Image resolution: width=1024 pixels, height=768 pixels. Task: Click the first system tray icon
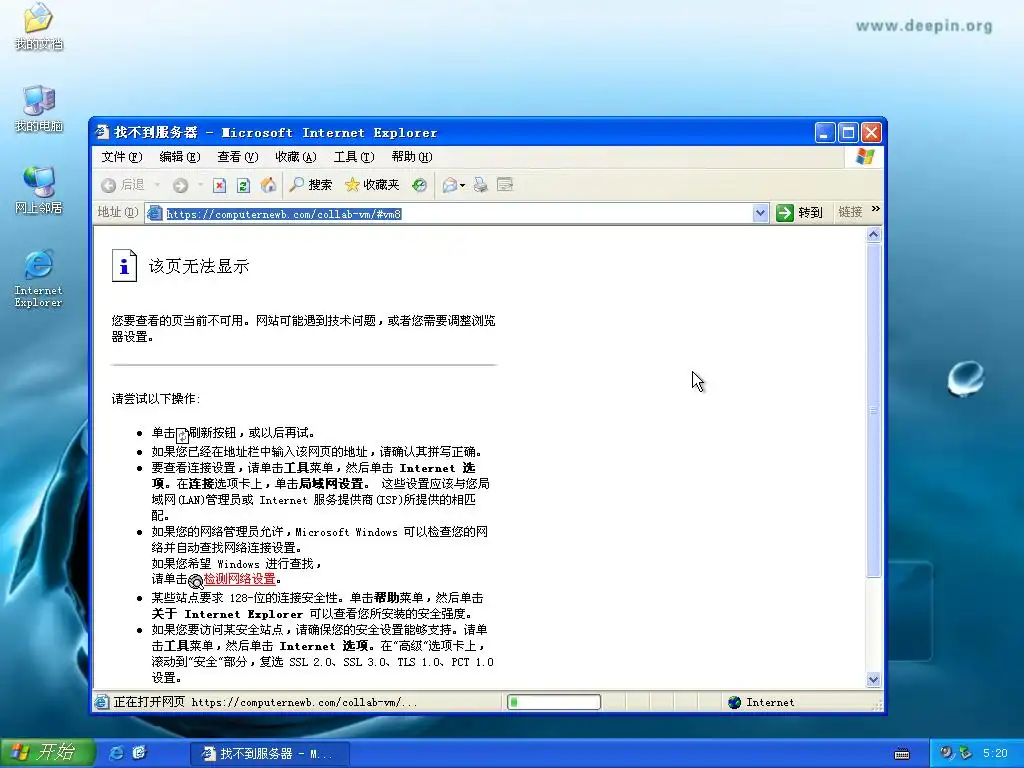point(945,753)
